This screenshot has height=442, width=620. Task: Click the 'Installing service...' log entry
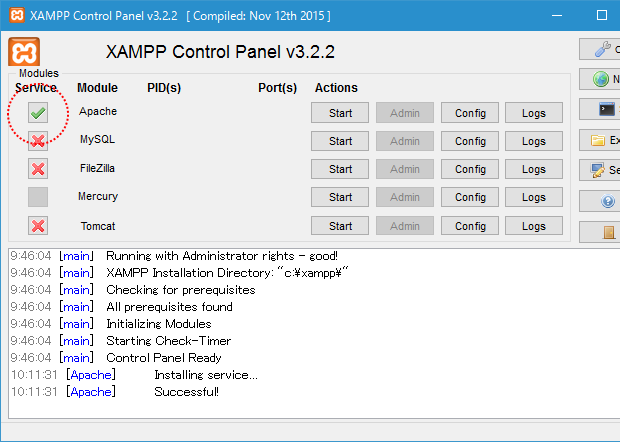[x=206, y=375]
